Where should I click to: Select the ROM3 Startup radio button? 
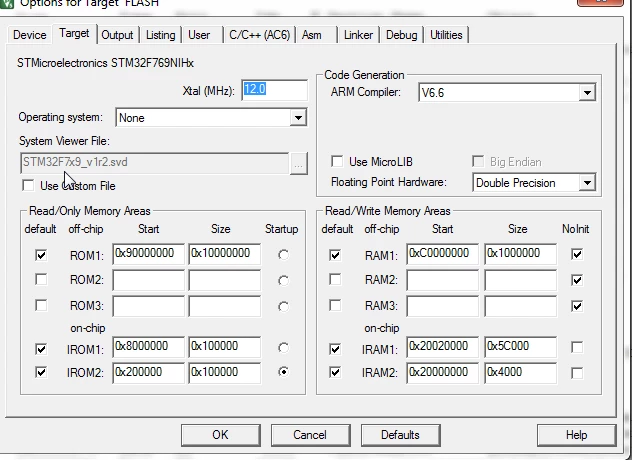pyautogui.click(x=283, y=306)
